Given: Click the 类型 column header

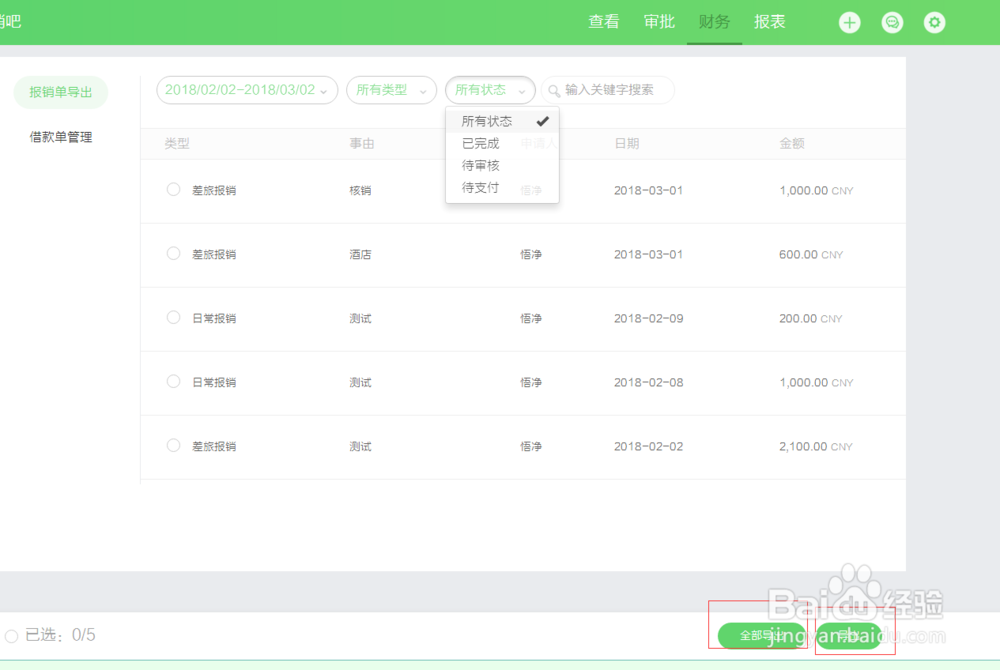Looking at the screenshot, I should (177, 143).
